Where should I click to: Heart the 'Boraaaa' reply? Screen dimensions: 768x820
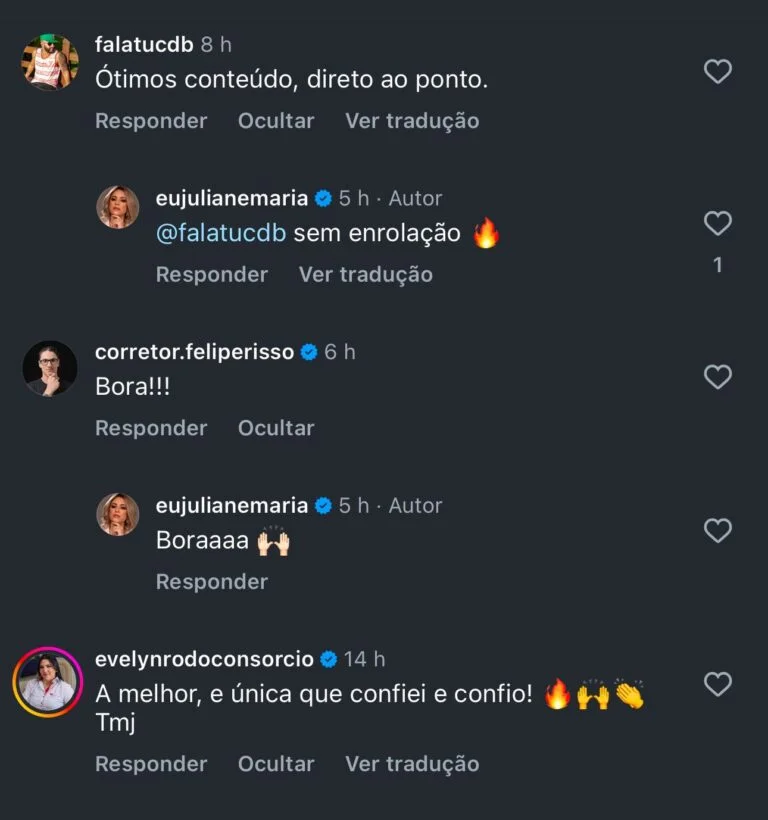coord(718,530)
